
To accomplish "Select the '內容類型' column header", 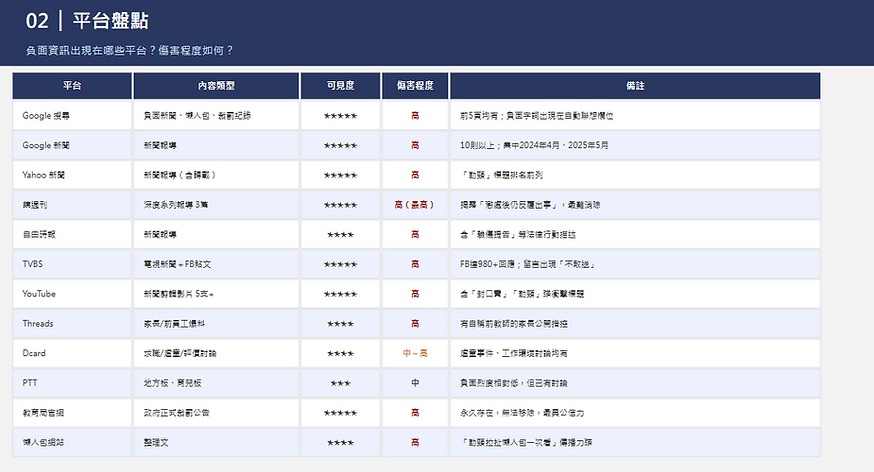I will click(x=216, y=86).
